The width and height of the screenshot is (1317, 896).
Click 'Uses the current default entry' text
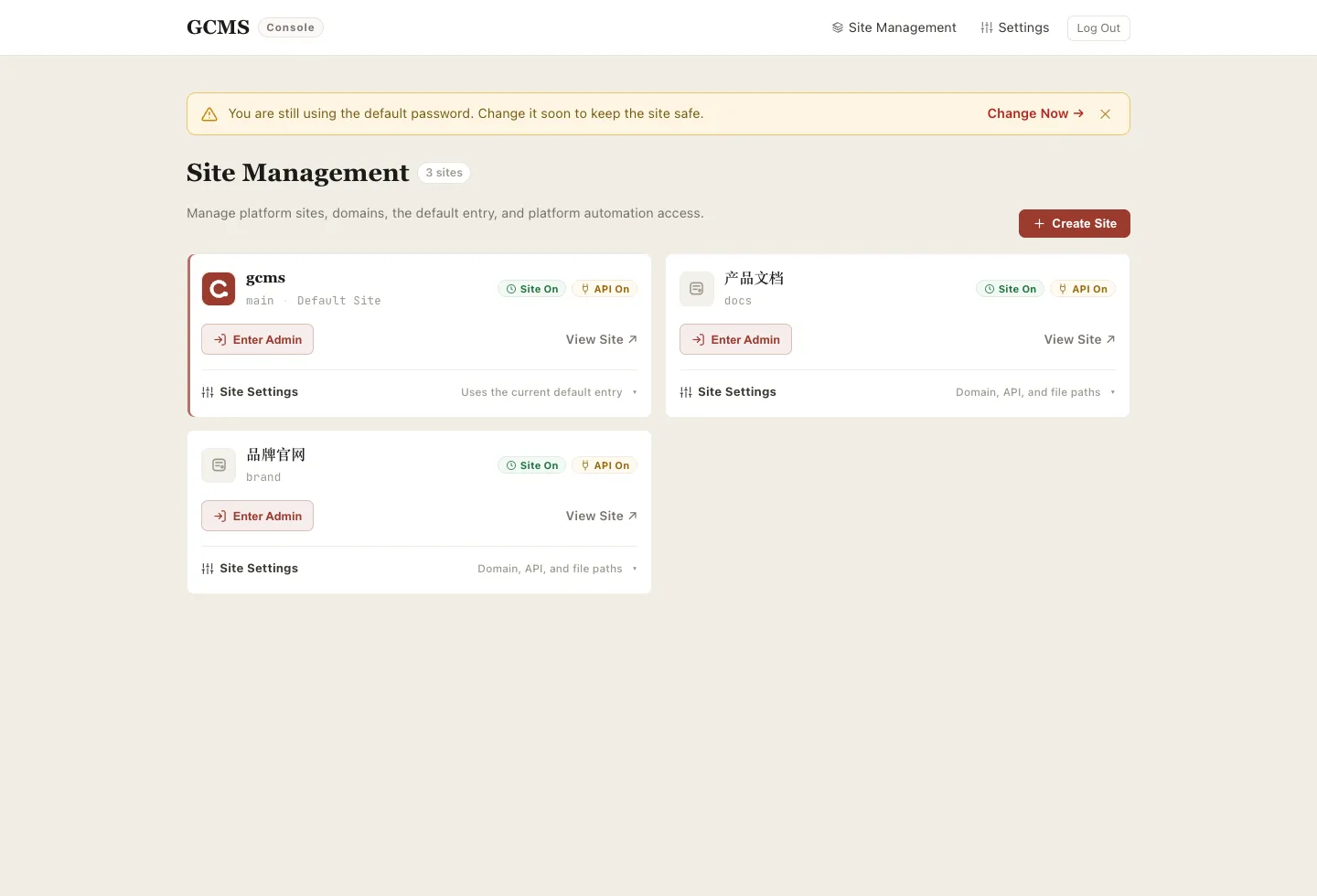541,392
